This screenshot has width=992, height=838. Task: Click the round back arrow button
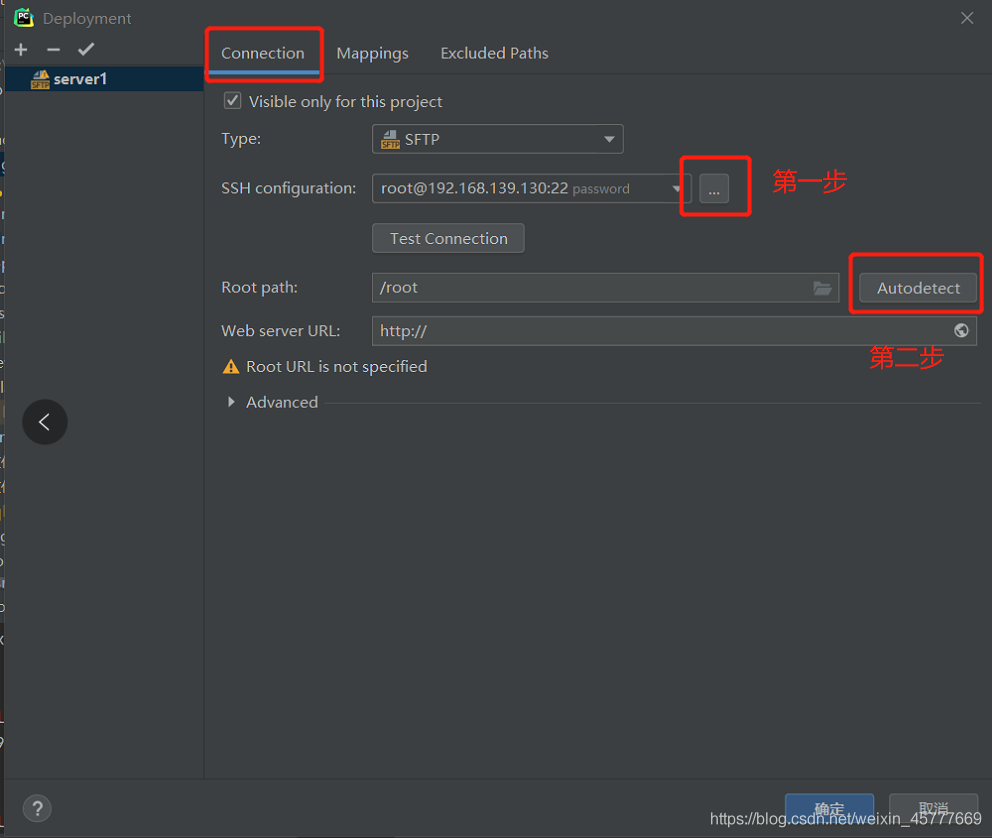click(x=45, y=422)
